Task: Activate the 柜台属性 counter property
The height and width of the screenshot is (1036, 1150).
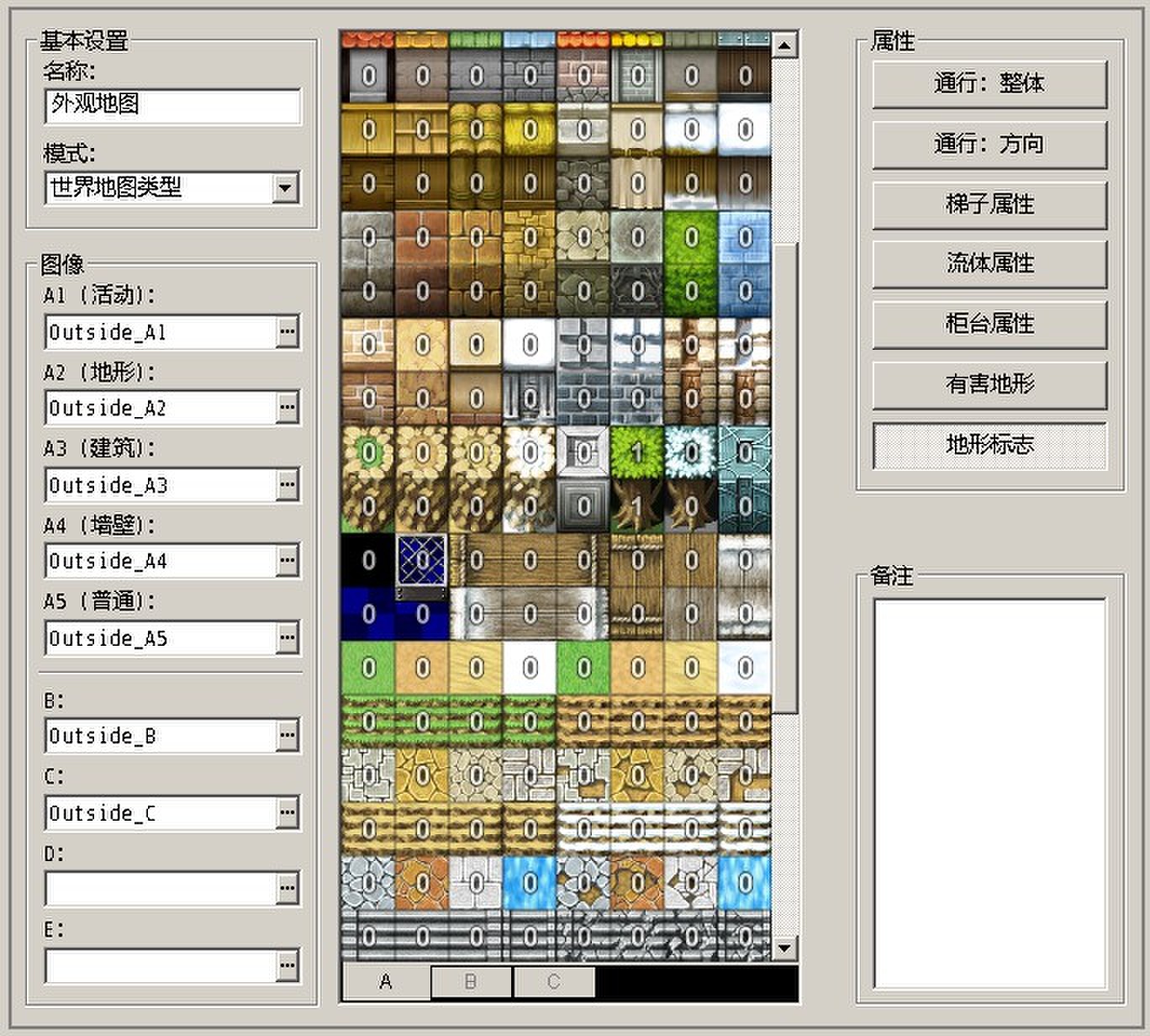Action: pos(989,325)
